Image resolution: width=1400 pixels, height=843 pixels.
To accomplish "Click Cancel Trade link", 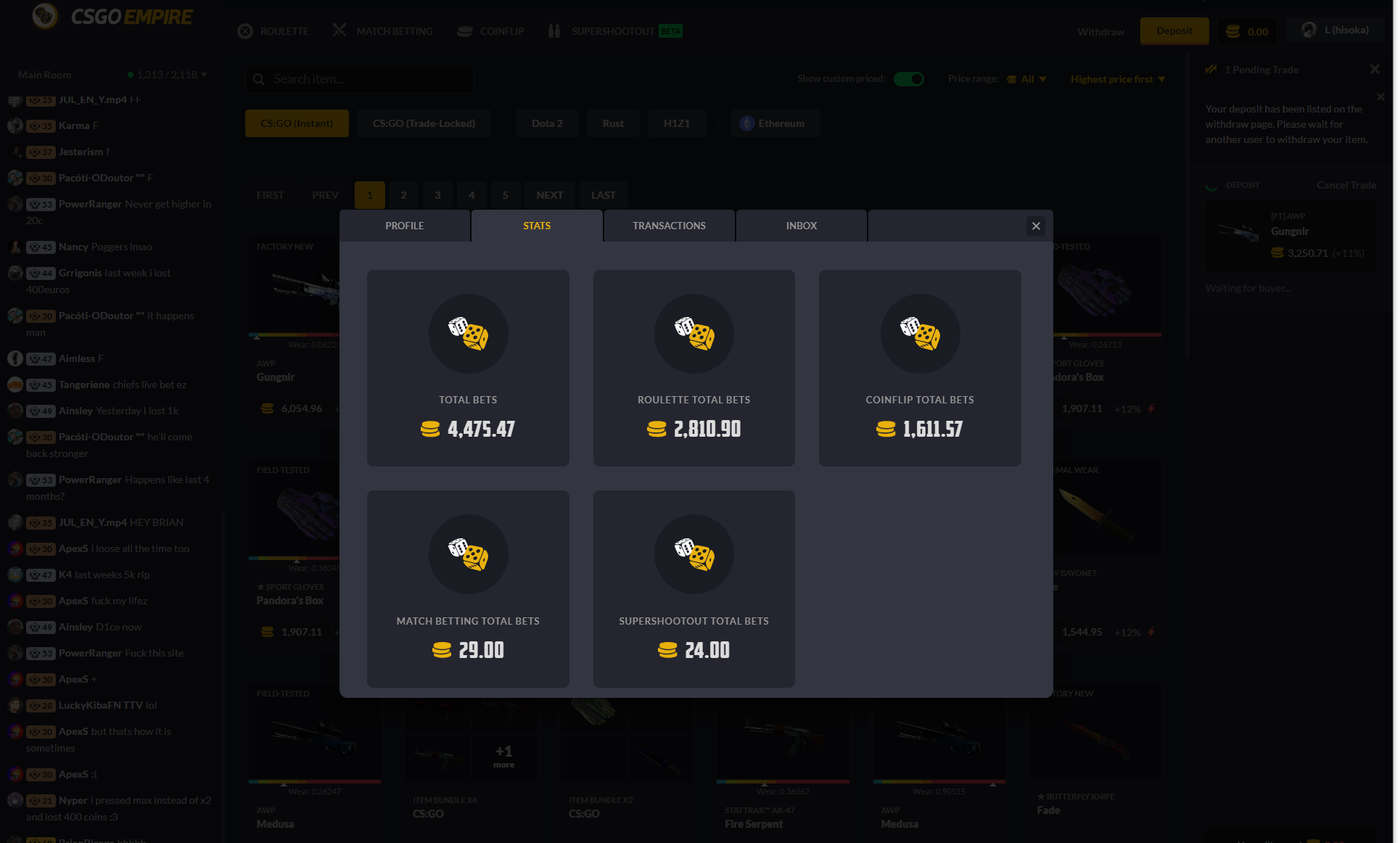I will tap(1346, 185).
